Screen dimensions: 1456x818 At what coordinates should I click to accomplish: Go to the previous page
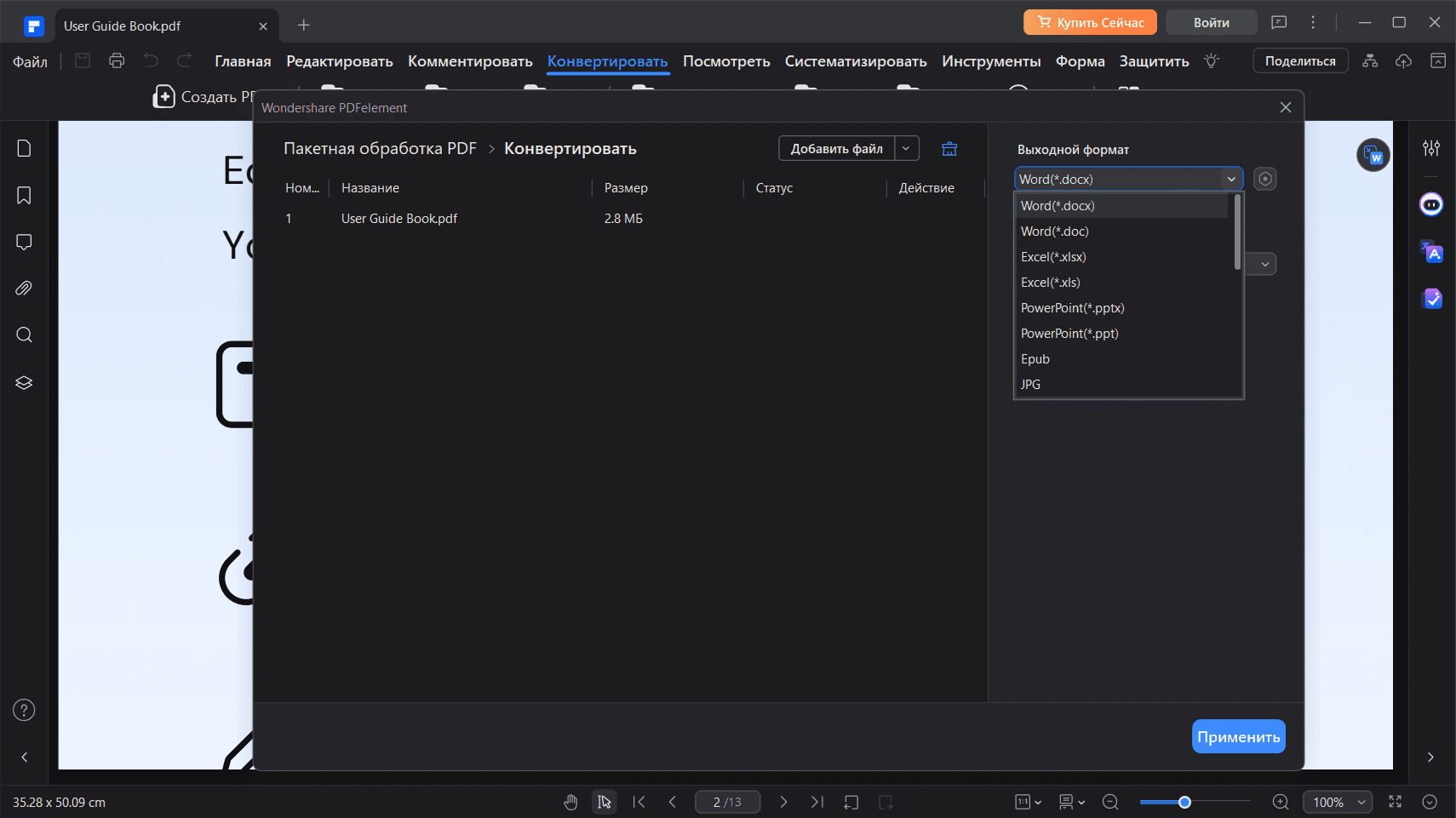(673, 802)
